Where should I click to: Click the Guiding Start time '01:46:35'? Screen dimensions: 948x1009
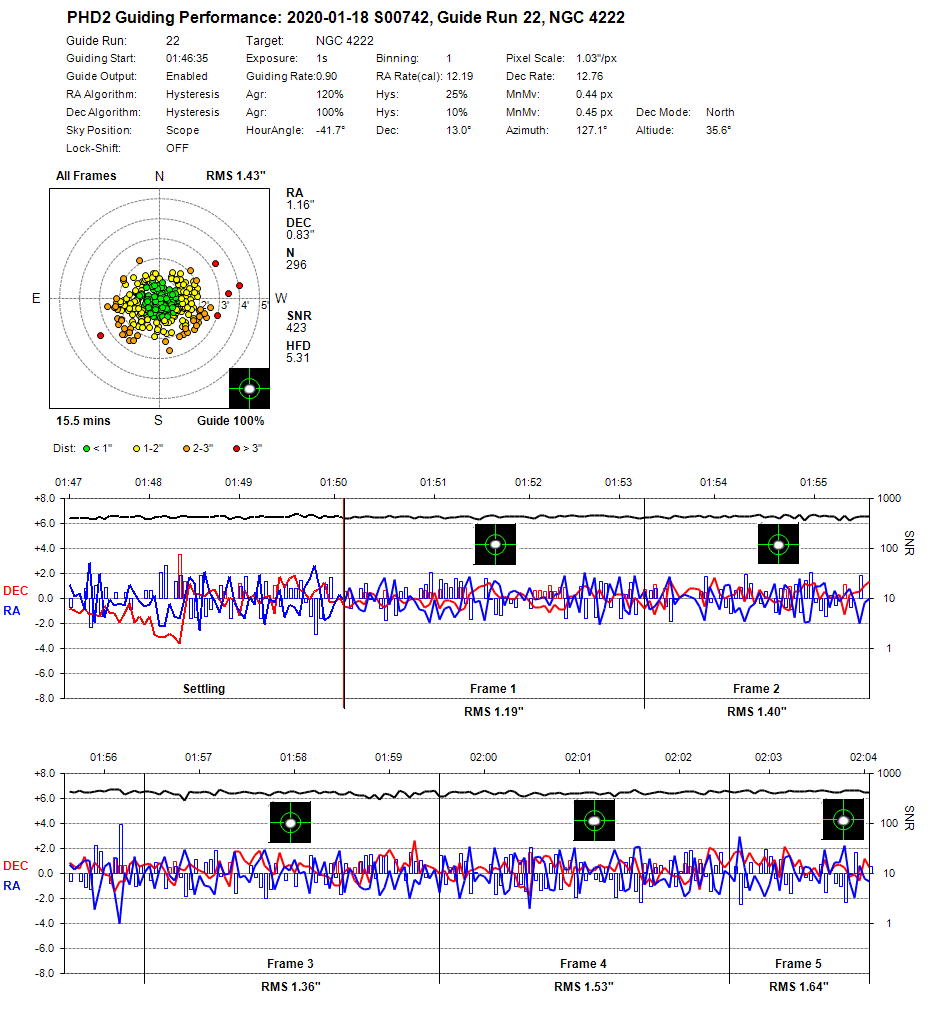coord(187,58)
